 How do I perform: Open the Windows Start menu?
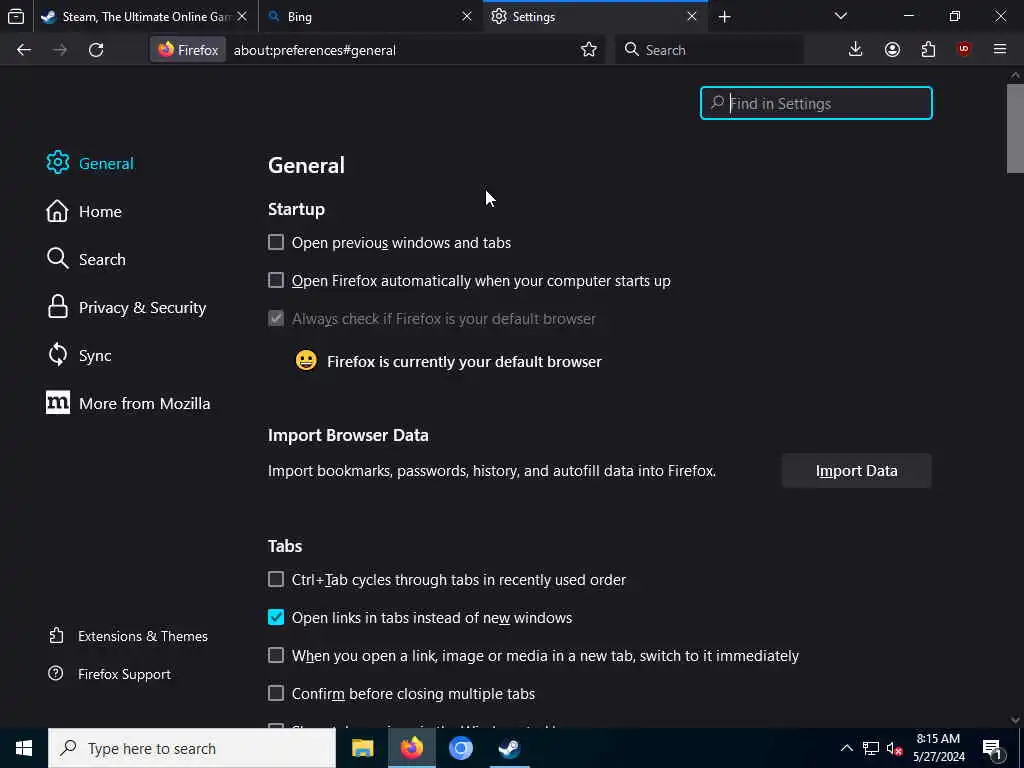(24, 748)
